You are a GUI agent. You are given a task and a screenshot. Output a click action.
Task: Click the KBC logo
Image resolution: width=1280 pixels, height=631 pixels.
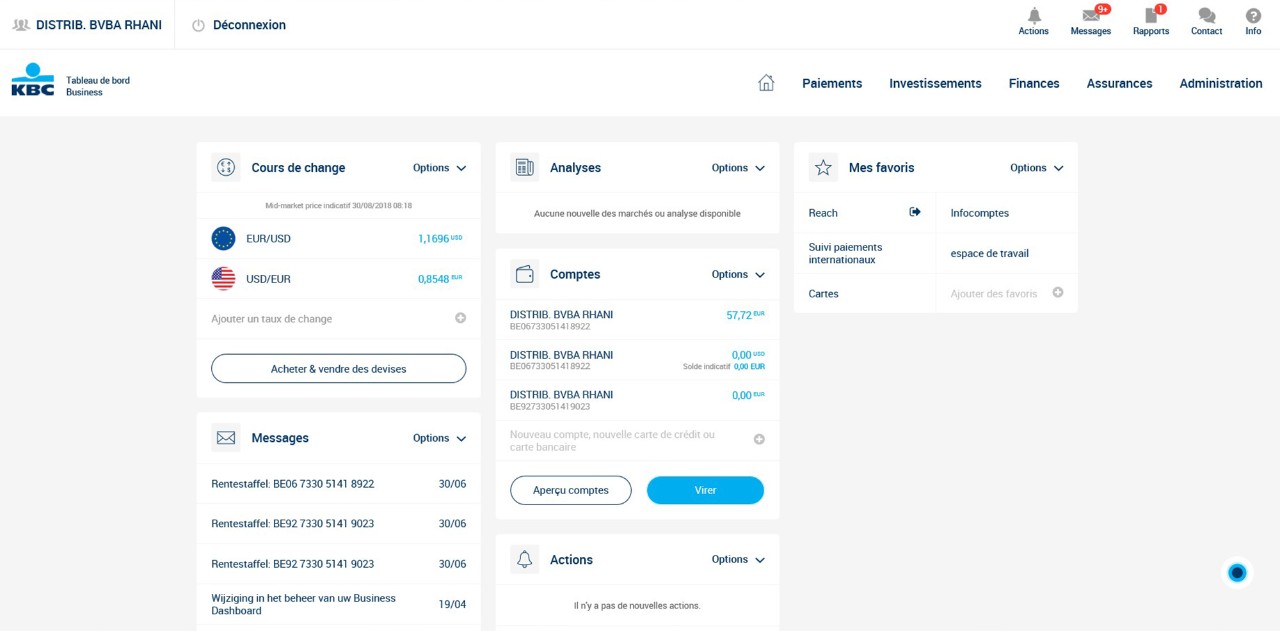click(33, 80)
